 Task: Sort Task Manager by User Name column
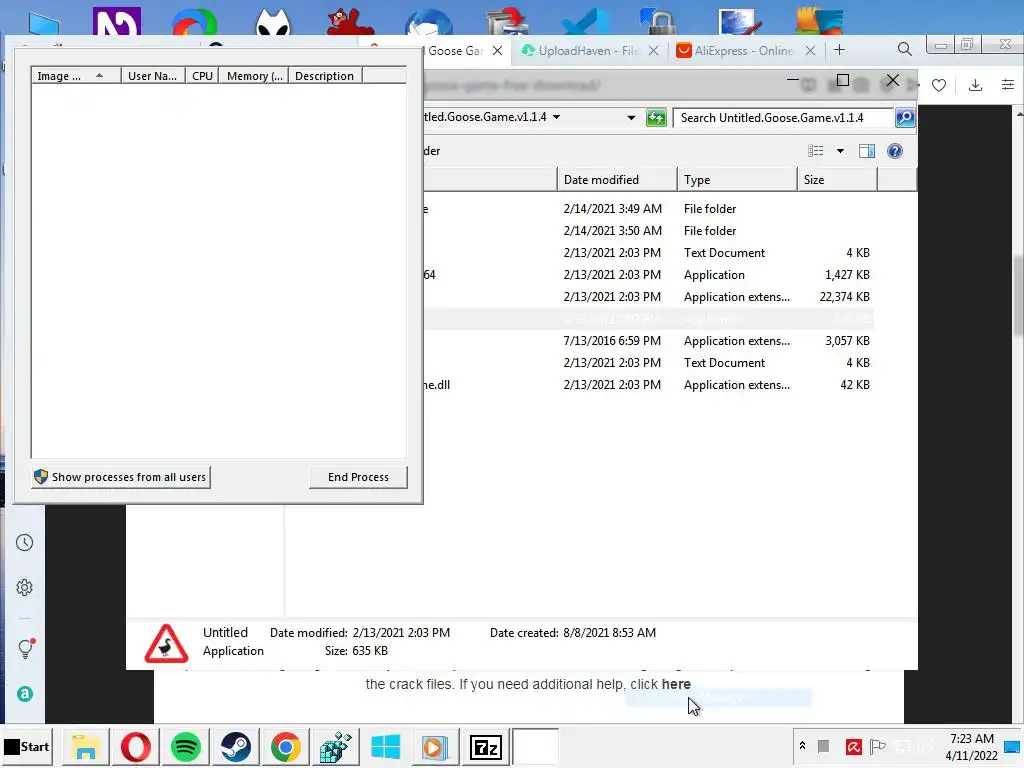pos(153,76)
